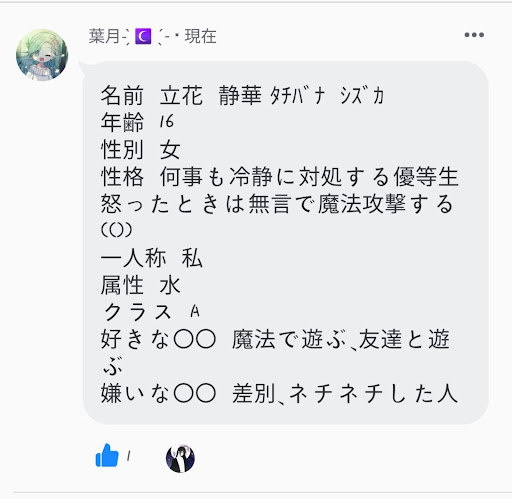Click the 性別 女 line in message

pos(140,150)
